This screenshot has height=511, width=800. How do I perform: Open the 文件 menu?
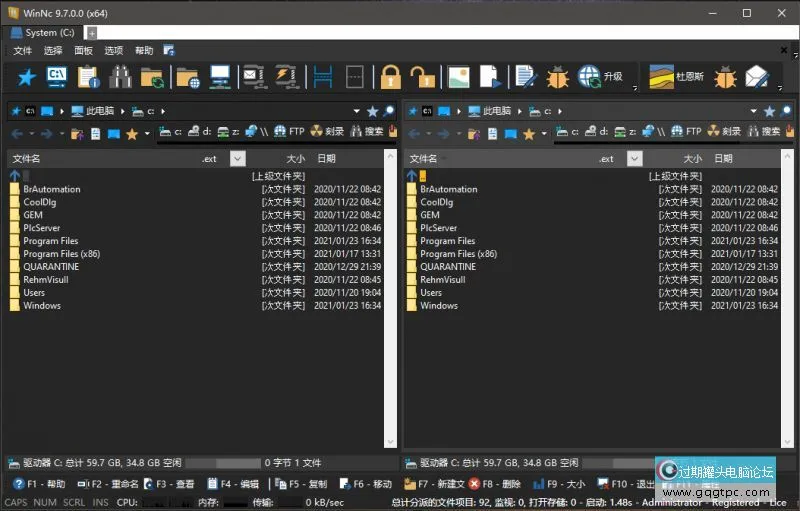point(22,51)
